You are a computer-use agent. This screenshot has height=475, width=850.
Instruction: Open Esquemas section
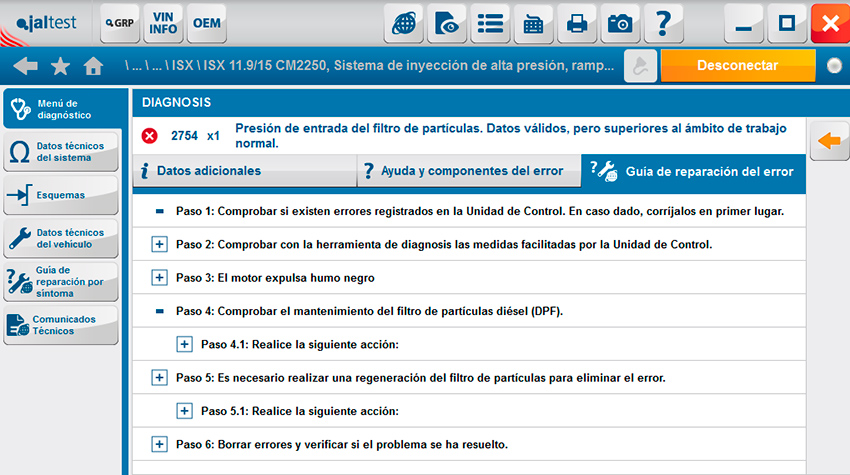tap(61, 195)
